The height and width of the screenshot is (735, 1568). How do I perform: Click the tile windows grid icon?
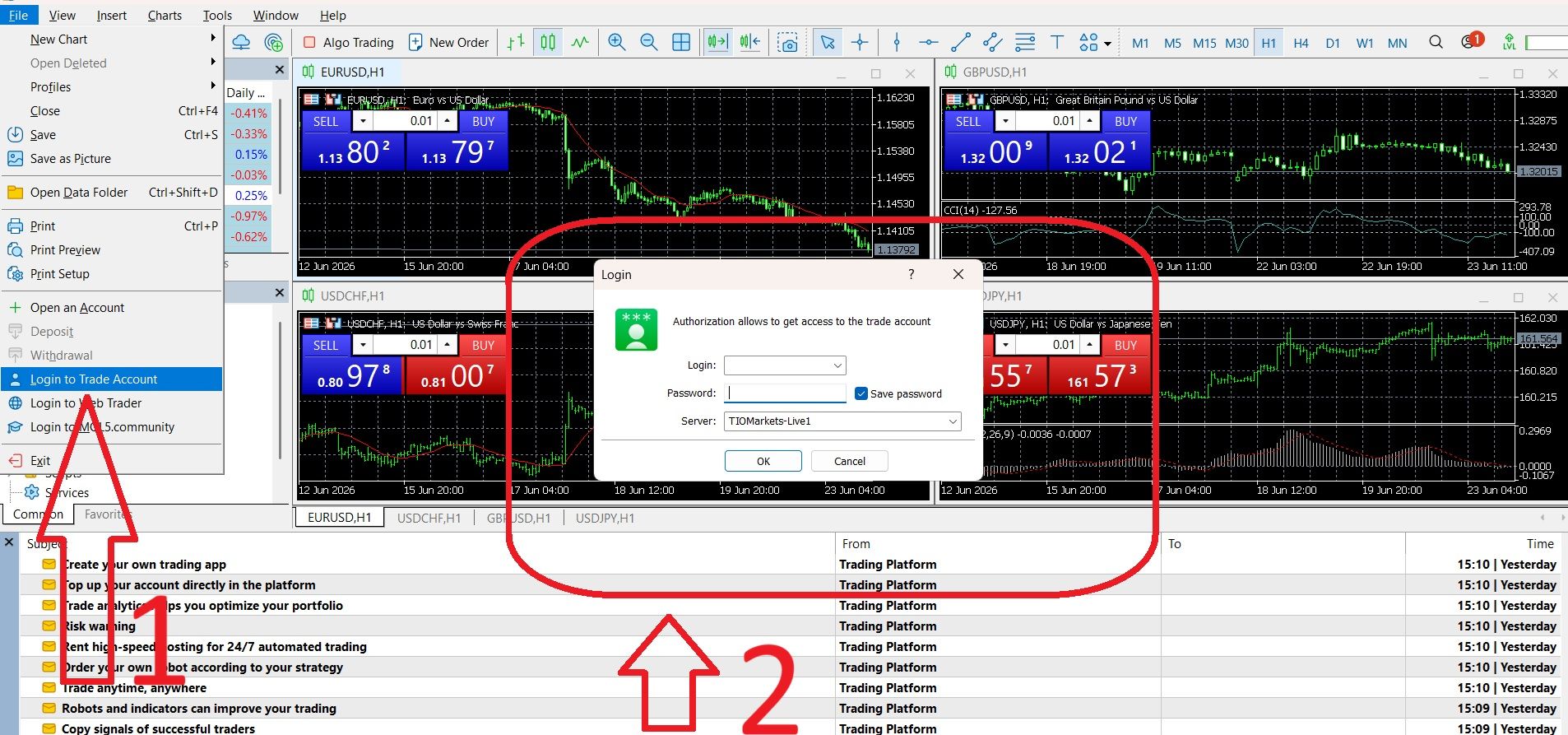pos(681,42)
